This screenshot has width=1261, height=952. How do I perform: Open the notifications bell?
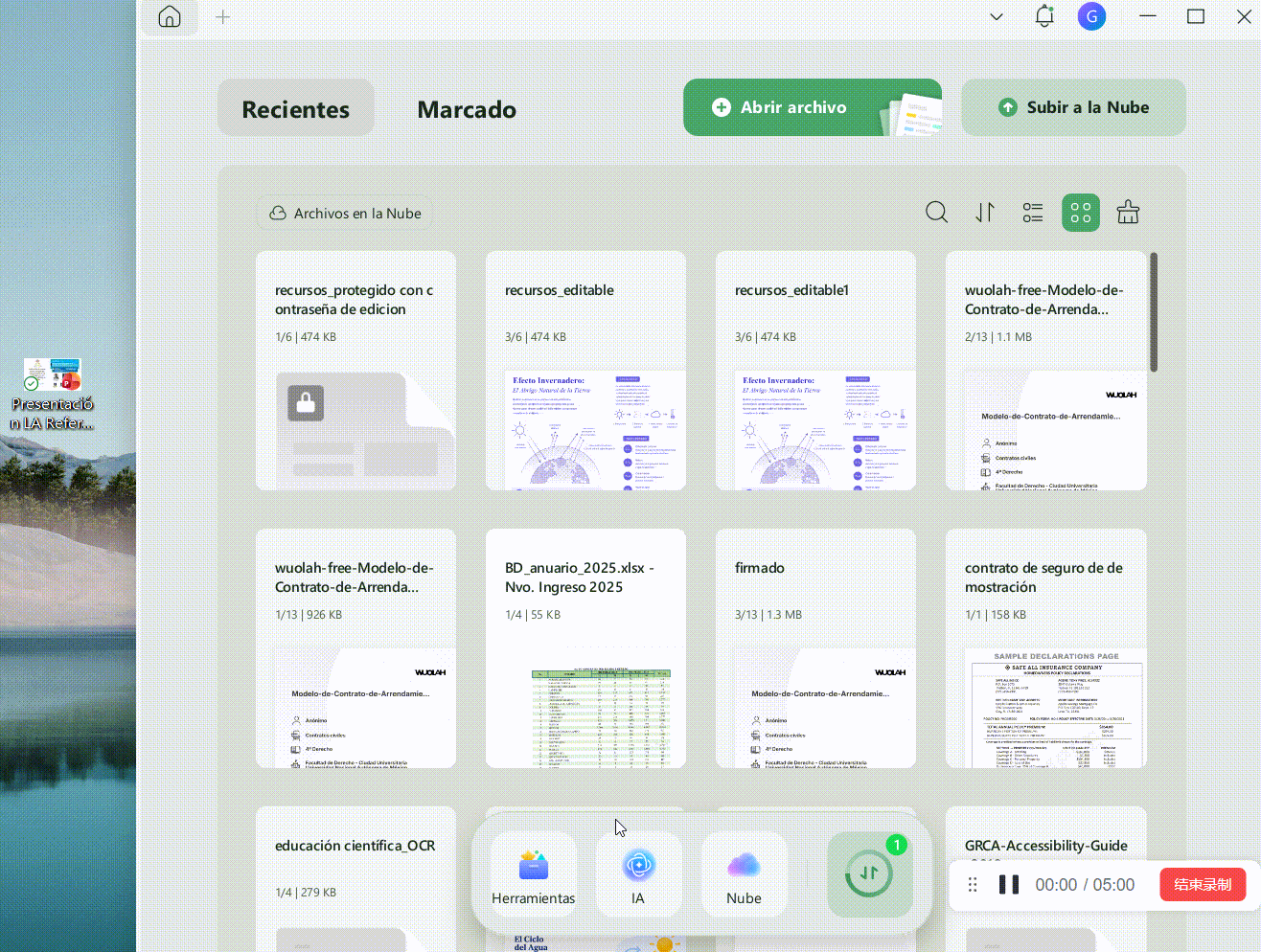click(1044, 16)
